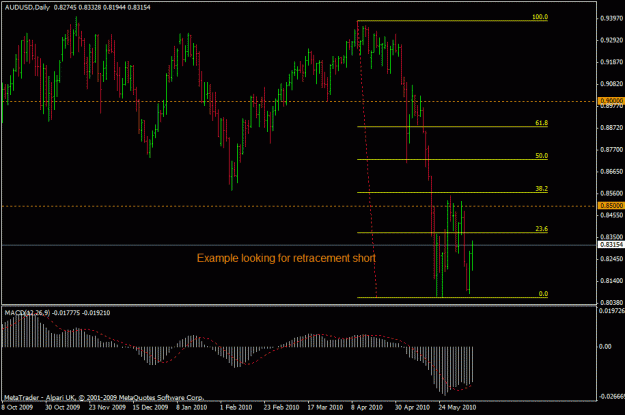Click the 0.86650 price scale value

[611, 171]
